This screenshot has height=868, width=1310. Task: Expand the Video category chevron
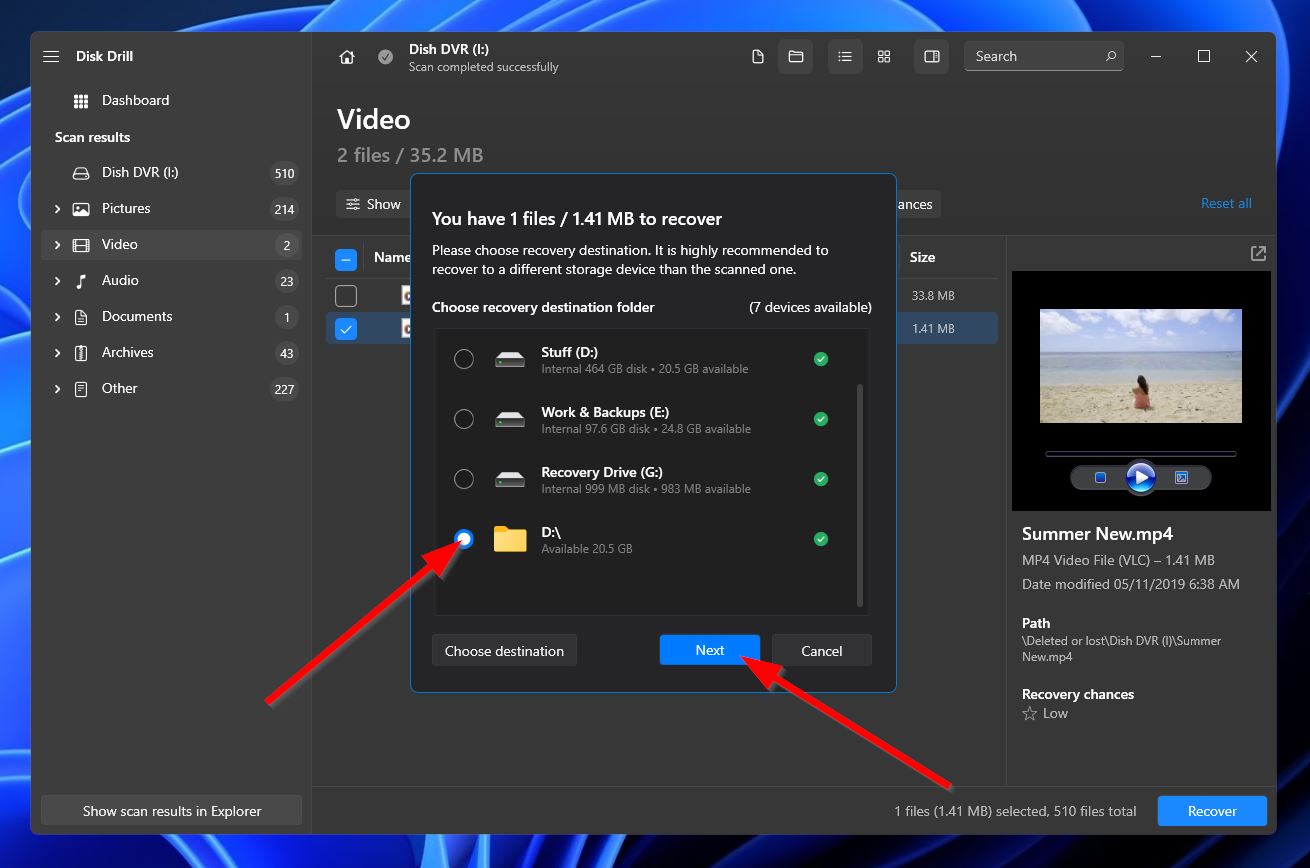coord(57,245)
